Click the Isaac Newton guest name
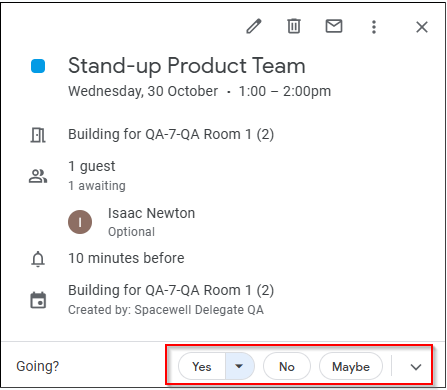The image size is (447, 390). pos(151,213)
